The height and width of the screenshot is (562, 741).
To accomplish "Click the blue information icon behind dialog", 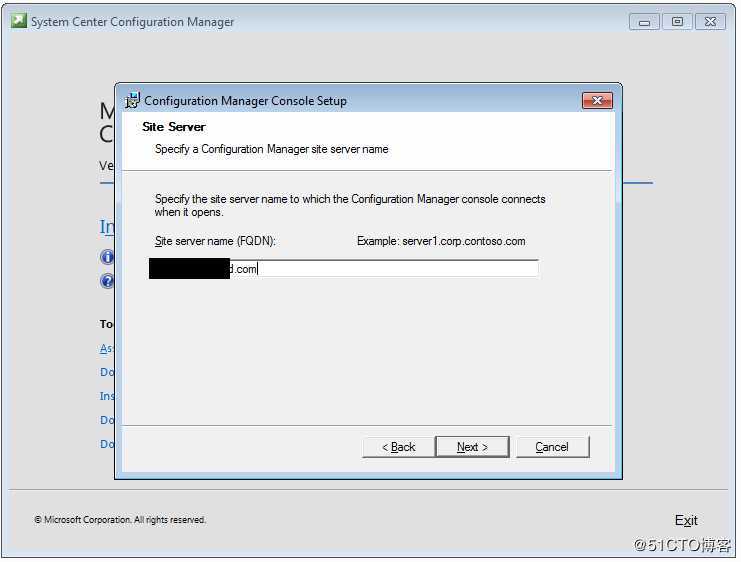I will (107, 257).
